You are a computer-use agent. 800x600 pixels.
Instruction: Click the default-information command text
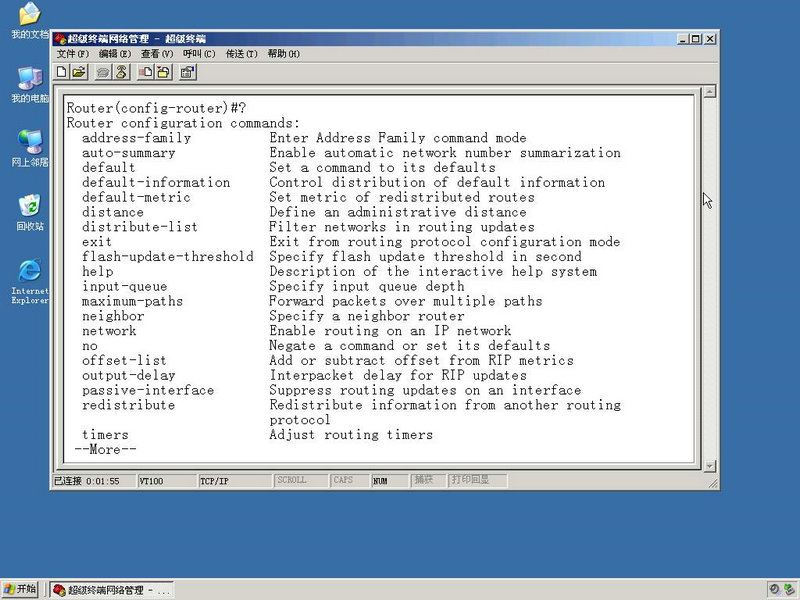[x=156, y=183]
